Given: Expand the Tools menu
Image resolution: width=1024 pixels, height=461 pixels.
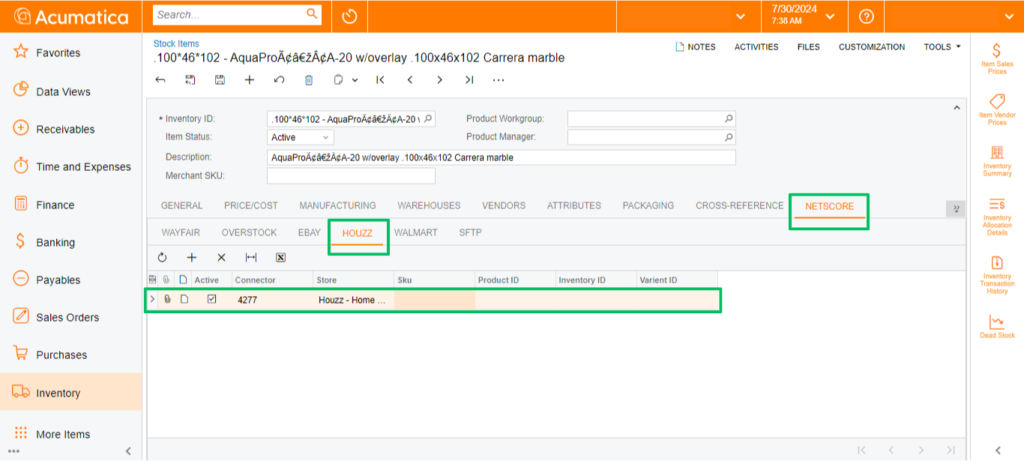Looking at the screenshot, I should tap(942, 47).
